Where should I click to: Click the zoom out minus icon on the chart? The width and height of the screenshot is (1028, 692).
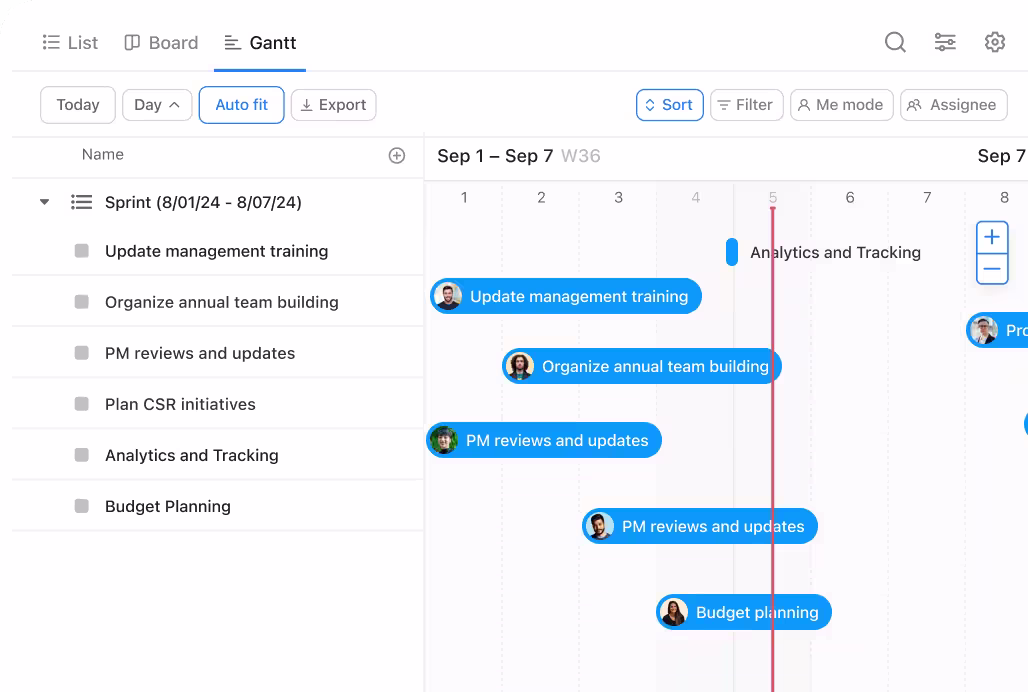click(991, 269)
